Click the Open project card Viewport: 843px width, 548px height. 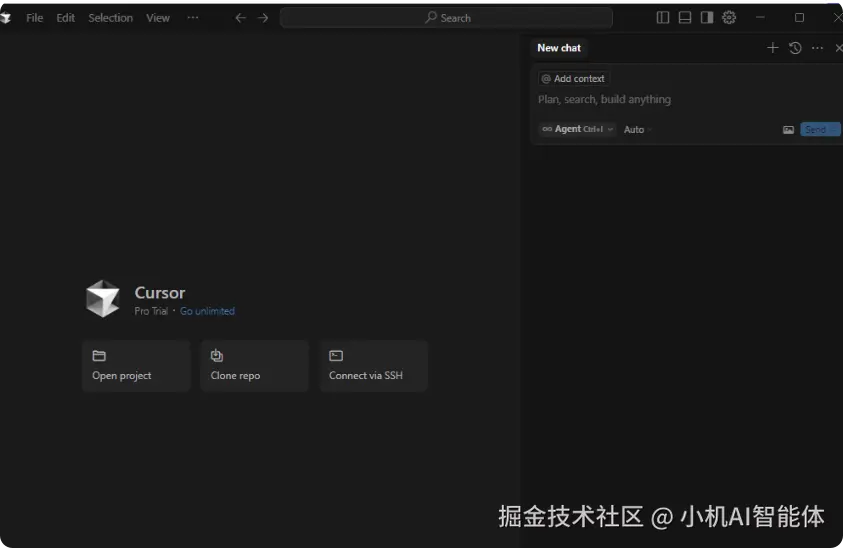(x=137, y=366)
